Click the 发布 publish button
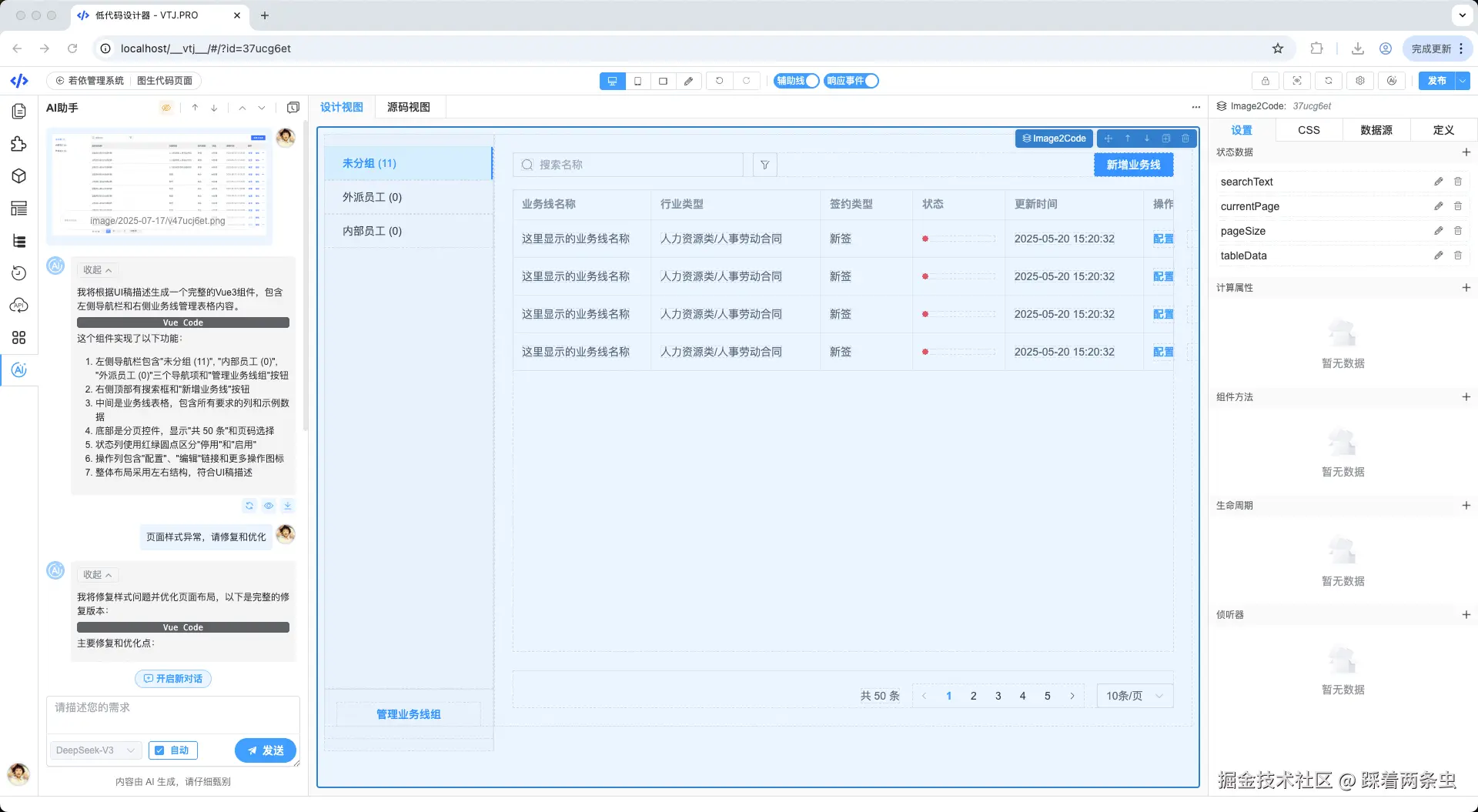Screen dimensions: 1478x812 1436,81
